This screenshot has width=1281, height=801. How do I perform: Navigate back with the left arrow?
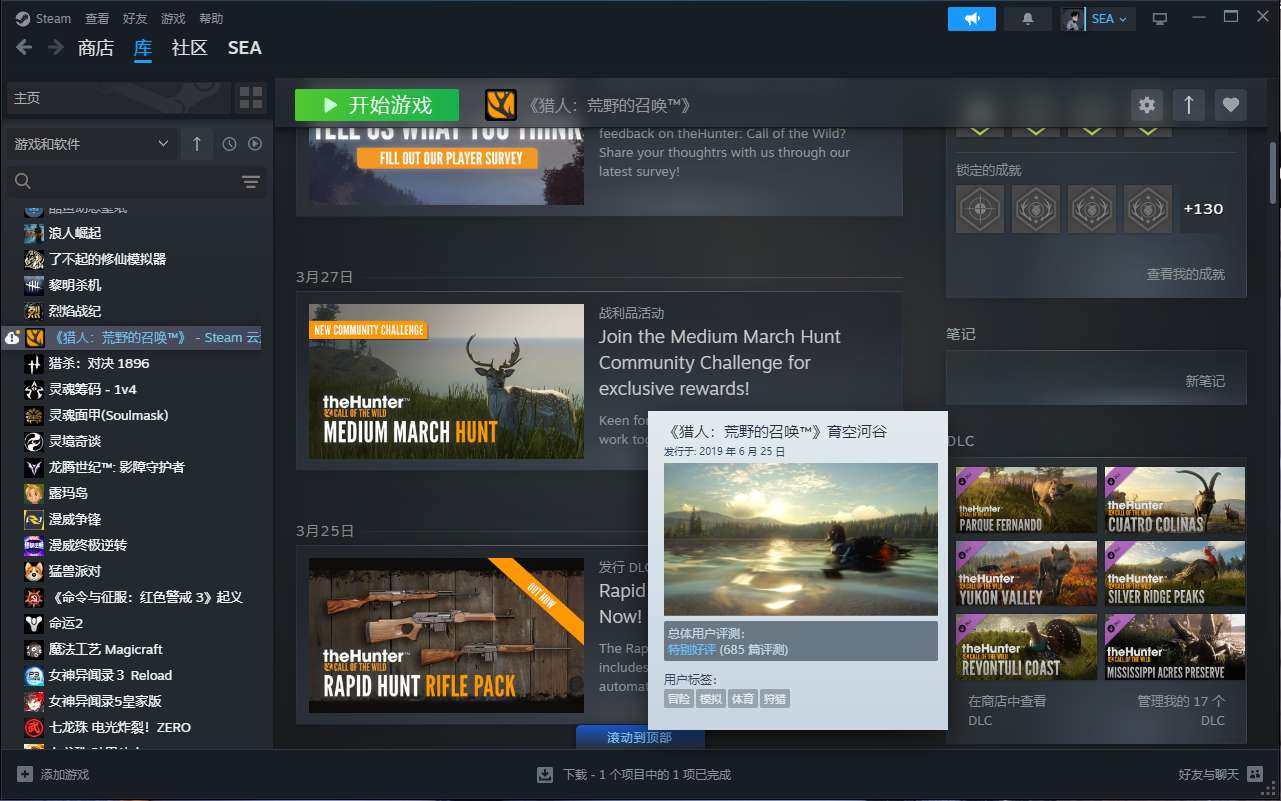pos(24,48)
